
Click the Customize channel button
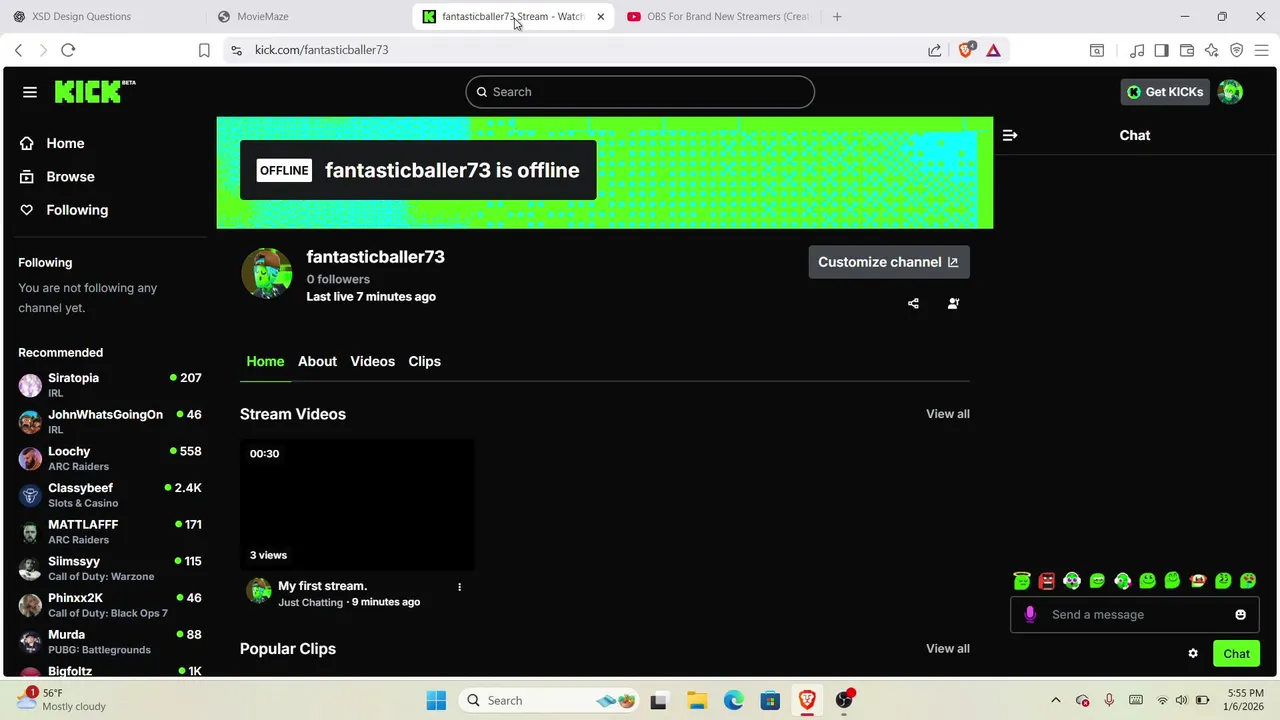(889, 262)
